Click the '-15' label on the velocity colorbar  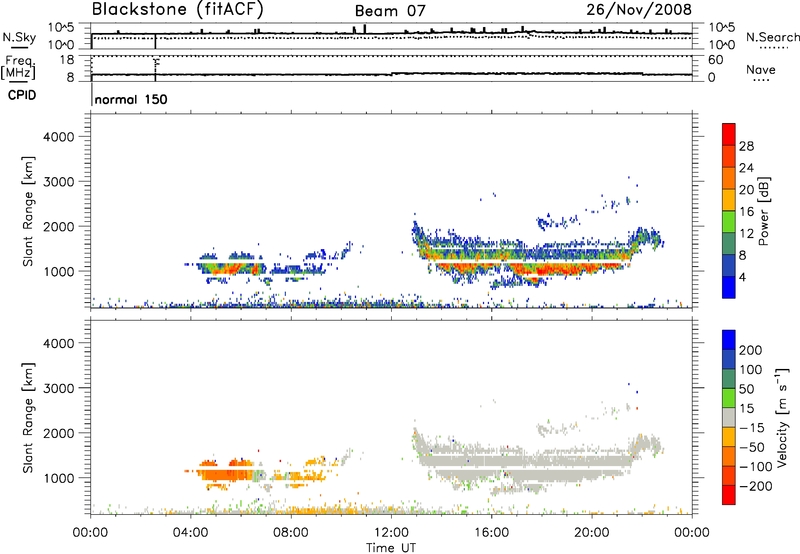click(752, 427)
